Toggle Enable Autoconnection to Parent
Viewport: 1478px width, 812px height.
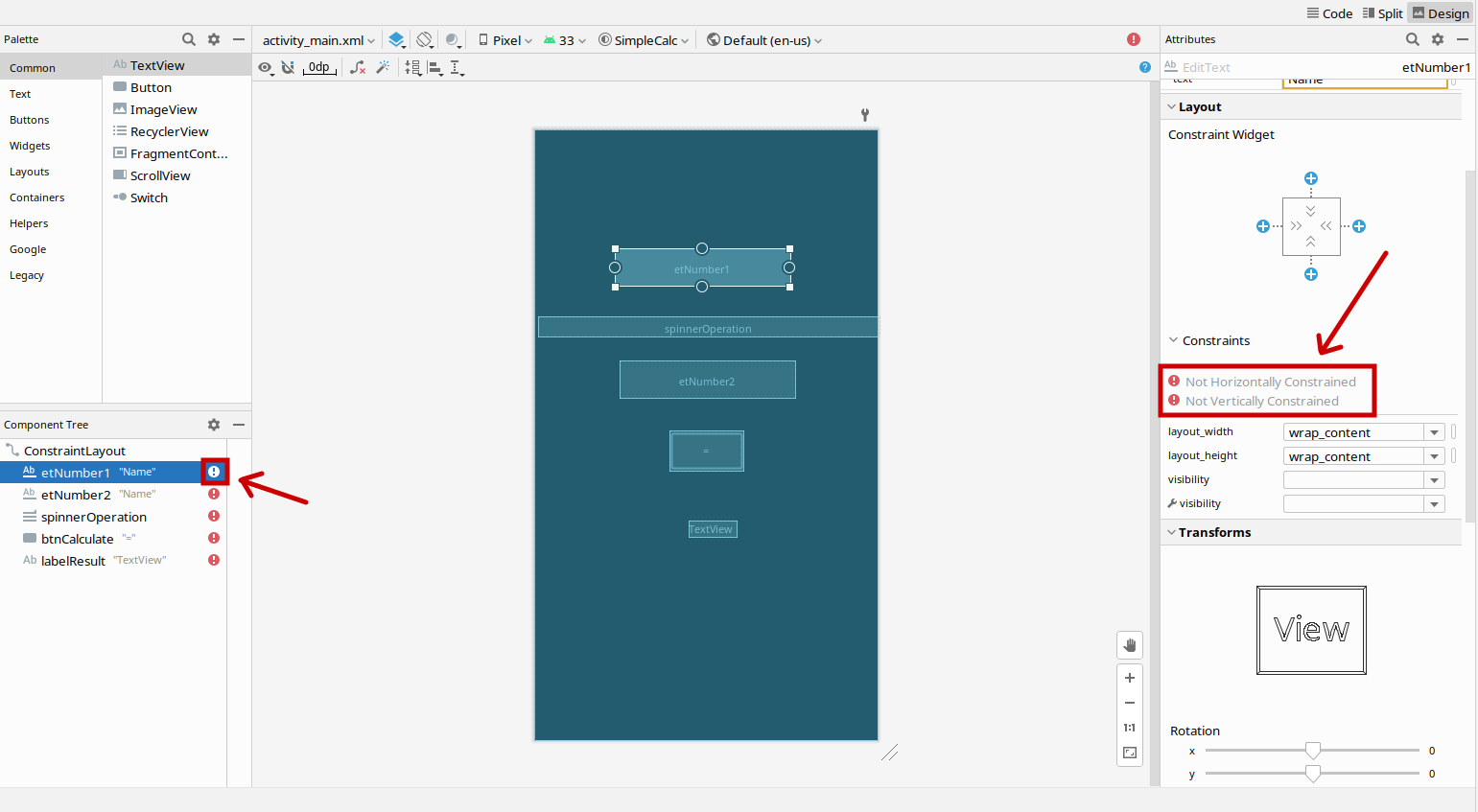(x=288, y=67)
